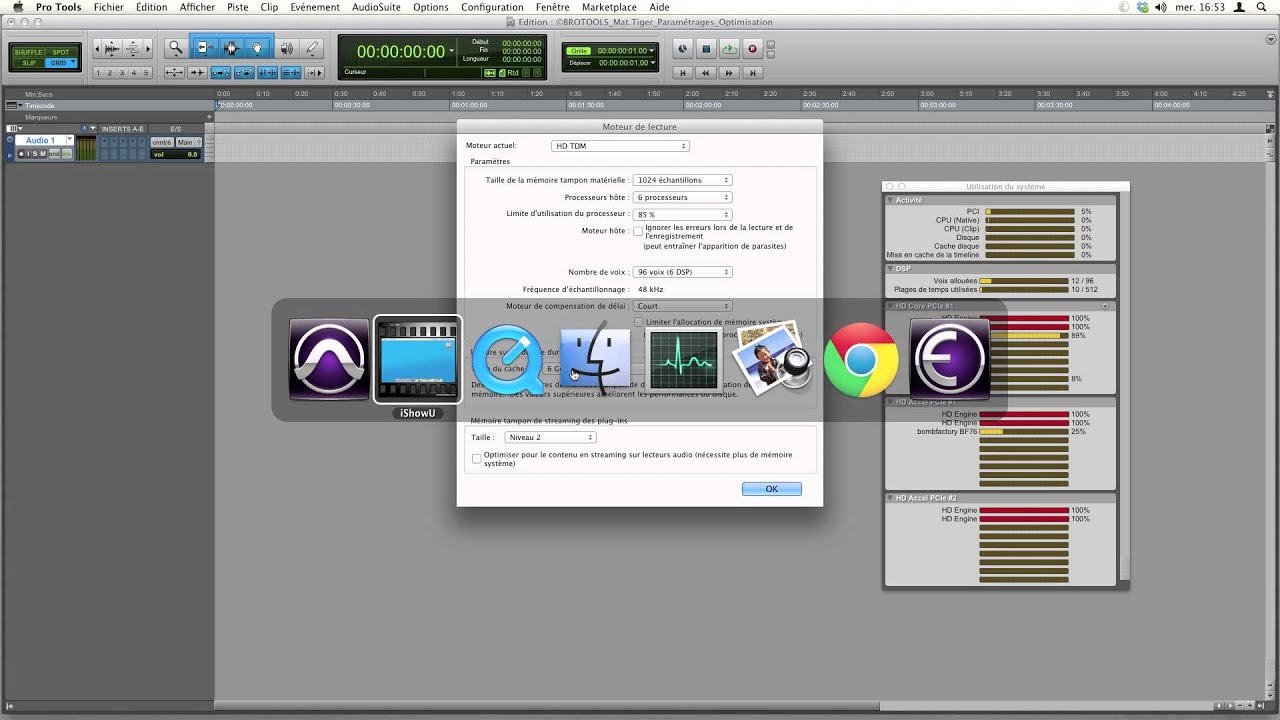Select the Scrubber speaker tool
Screen dimensions: 1280x720
pyautogui.click(x=287, y=48)
